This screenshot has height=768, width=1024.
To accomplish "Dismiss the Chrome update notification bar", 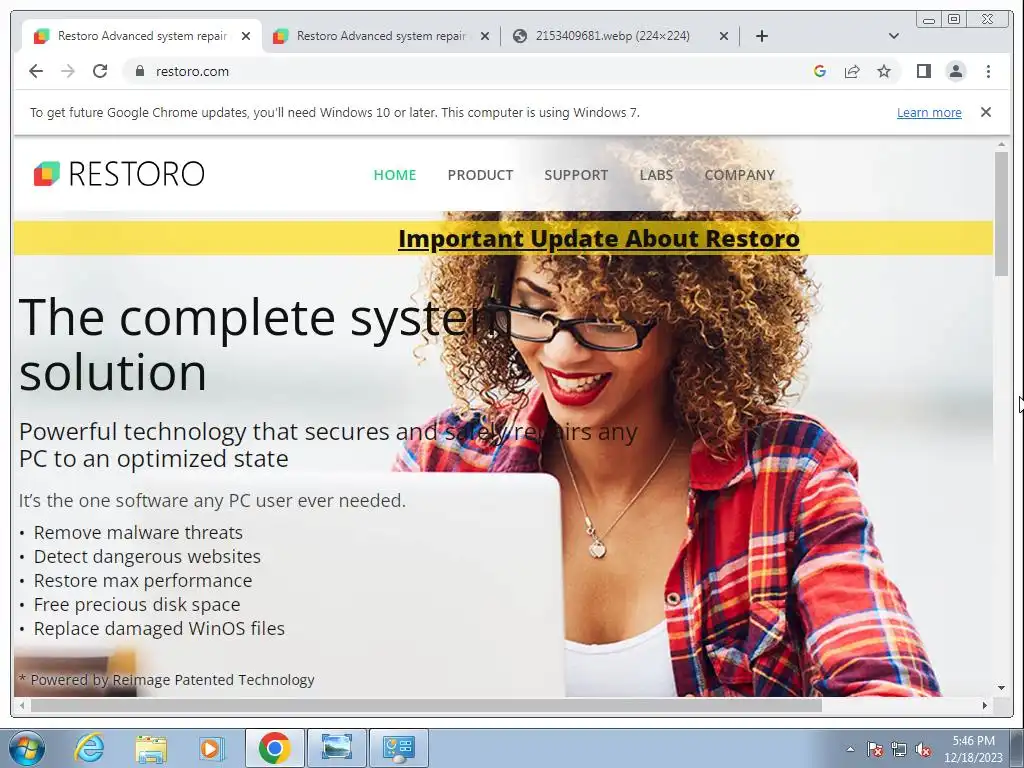I will [985, 112].
